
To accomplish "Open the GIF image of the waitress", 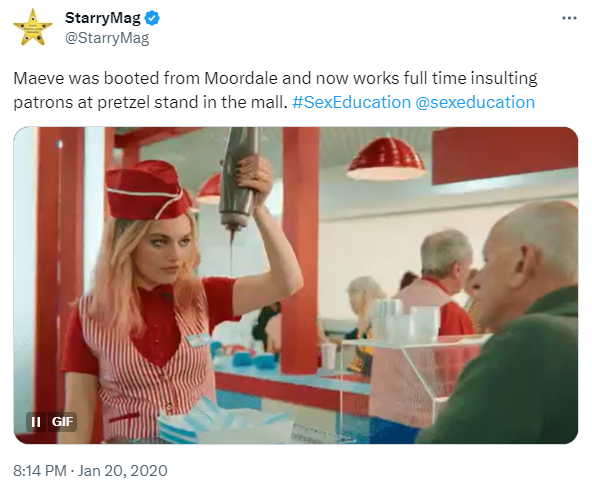I will [296, 285].
